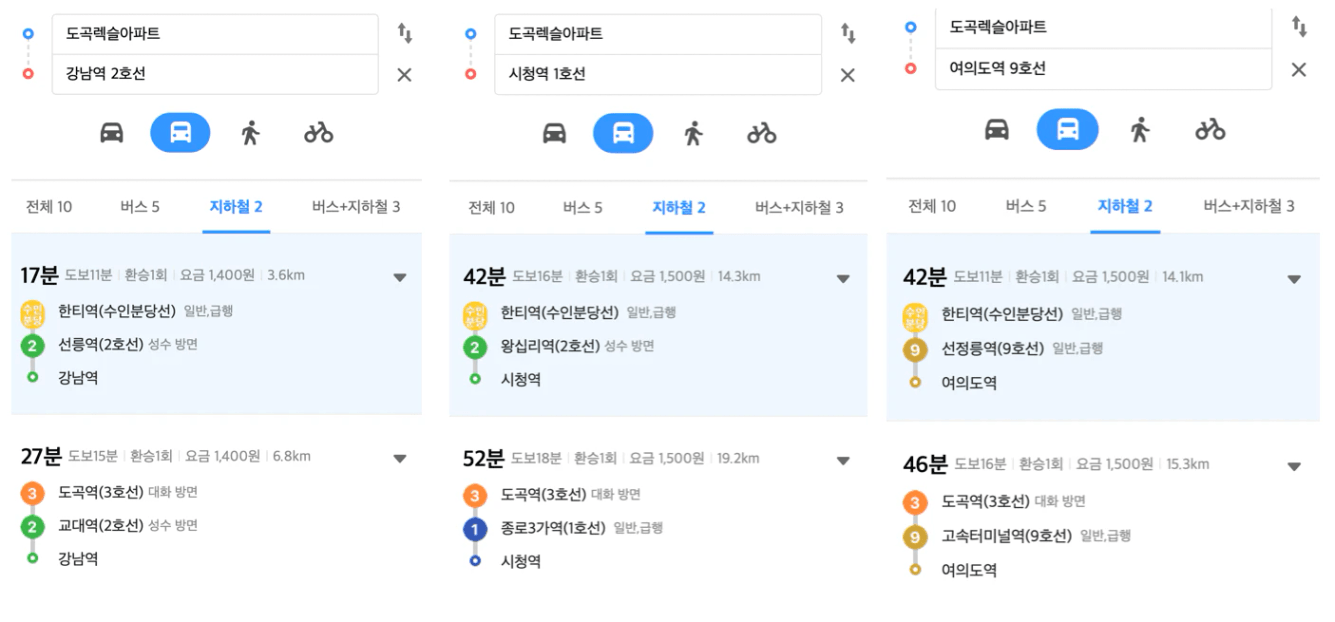Expand the 52분 route via 종로3가역

(x=843, y=461)
